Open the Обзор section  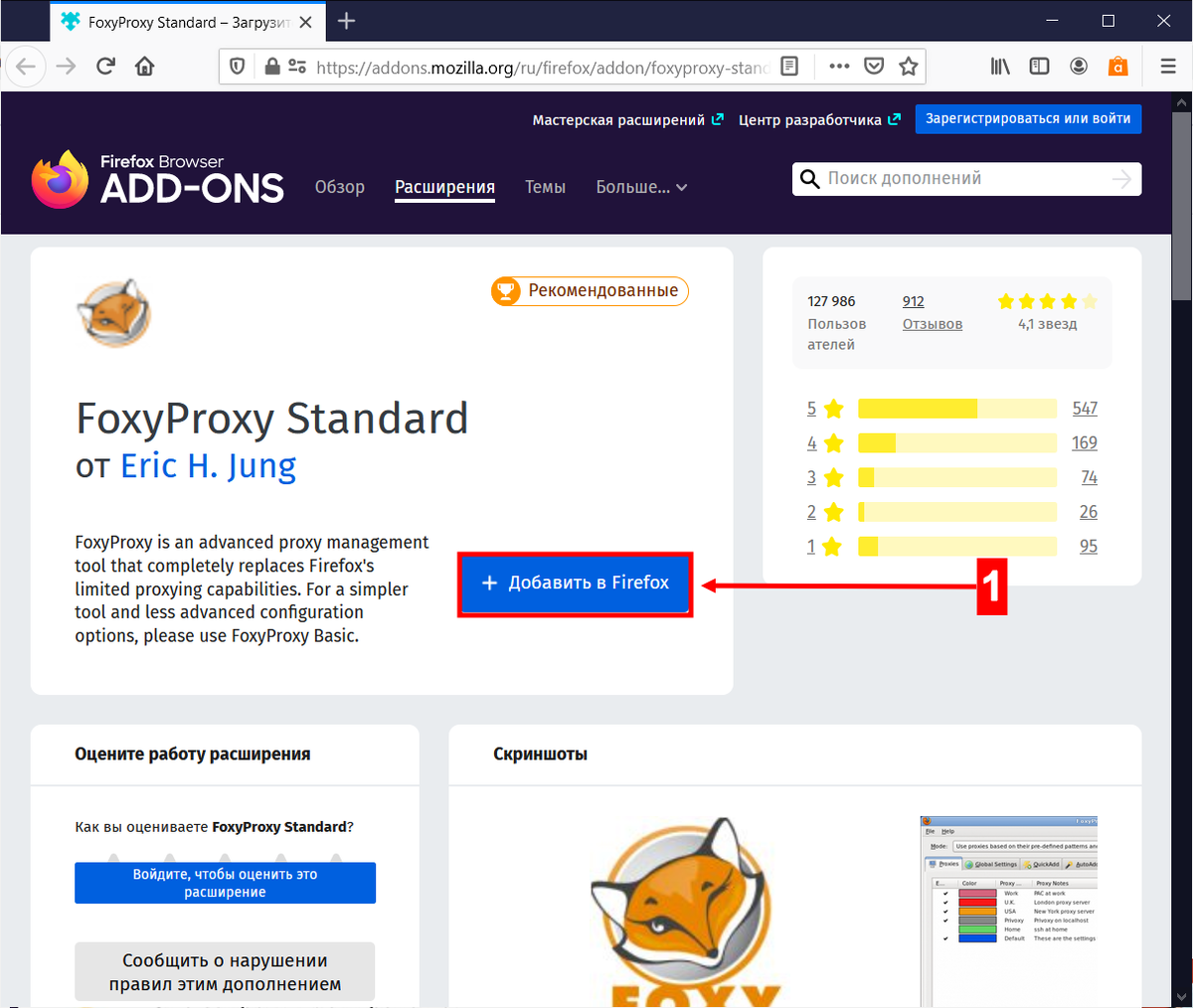[x=340, y=187]
